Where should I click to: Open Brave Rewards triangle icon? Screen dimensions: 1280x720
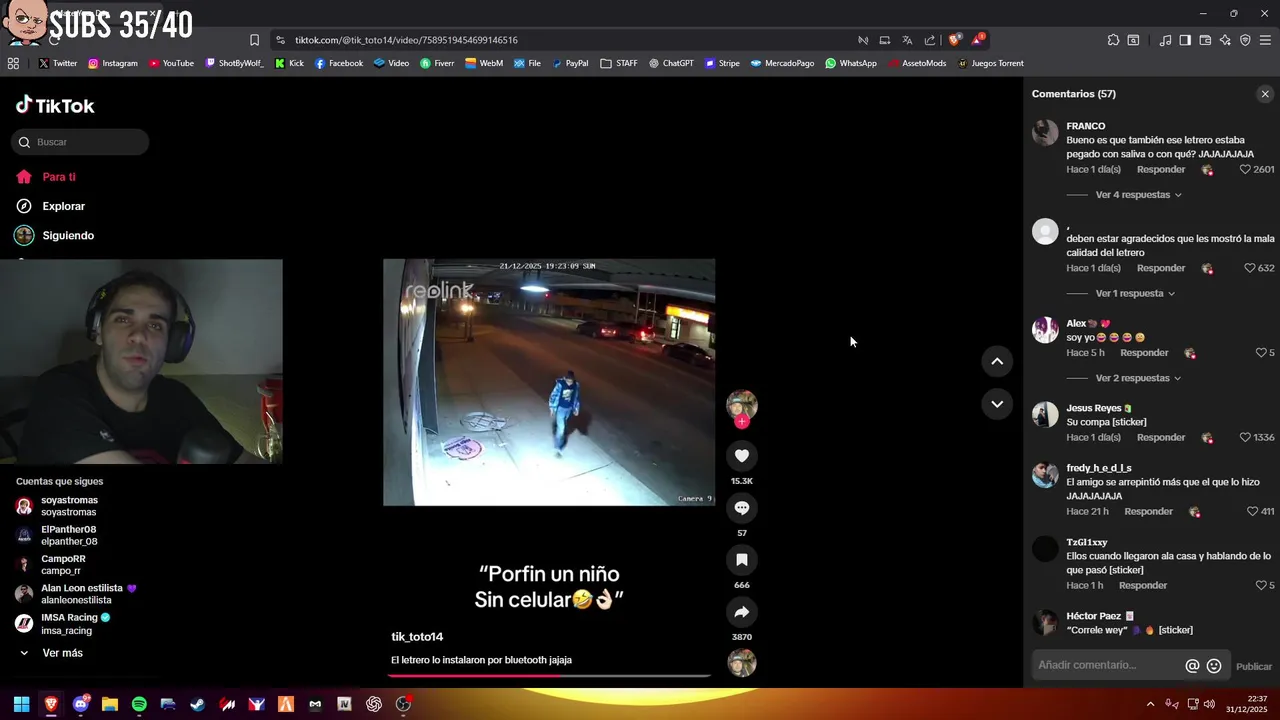point(978,40)
